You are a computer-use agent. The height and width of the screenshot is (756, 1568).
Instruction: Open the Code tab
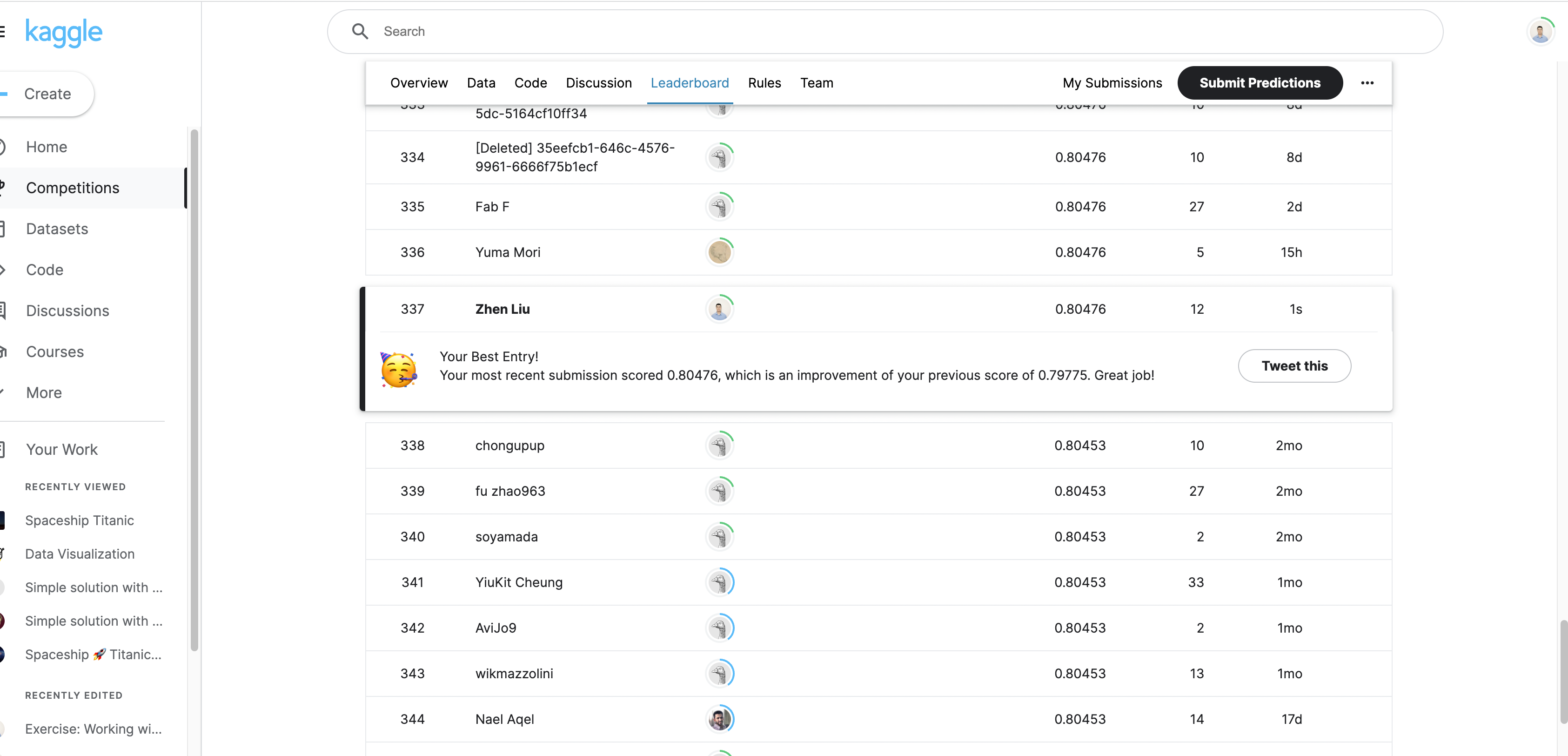(530, 83)
